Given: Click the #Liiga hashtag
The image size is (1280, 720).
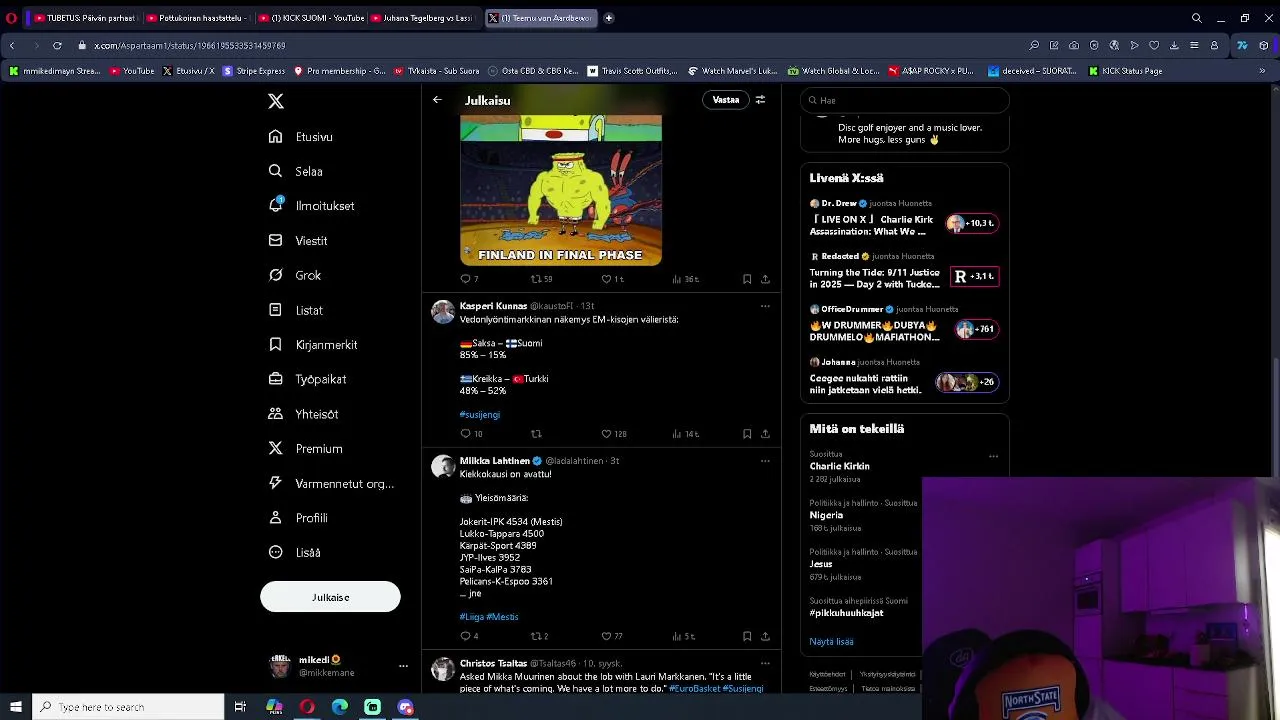Looking at the screenshot, I should 471,617.
